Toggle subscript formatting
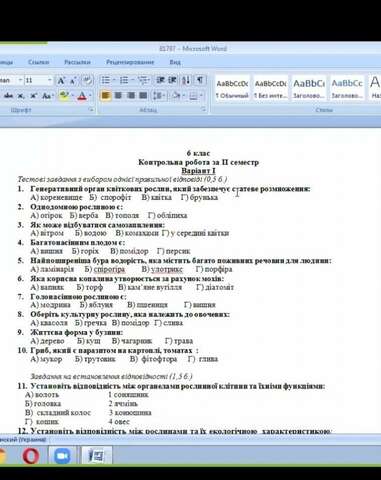 click(x=21, y=96)
